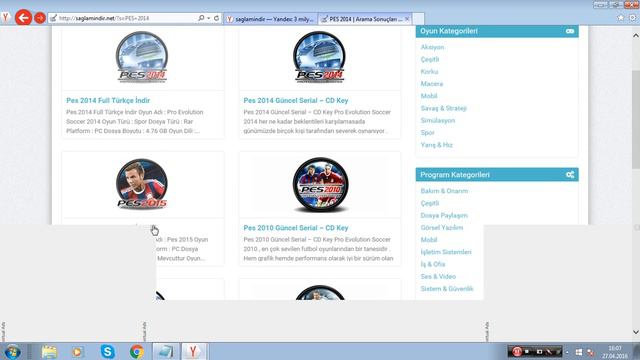The width and height of the screenshot is (640, 360).
Task: Click the gears icon in Program Kategorileri header
Action: 570,175
